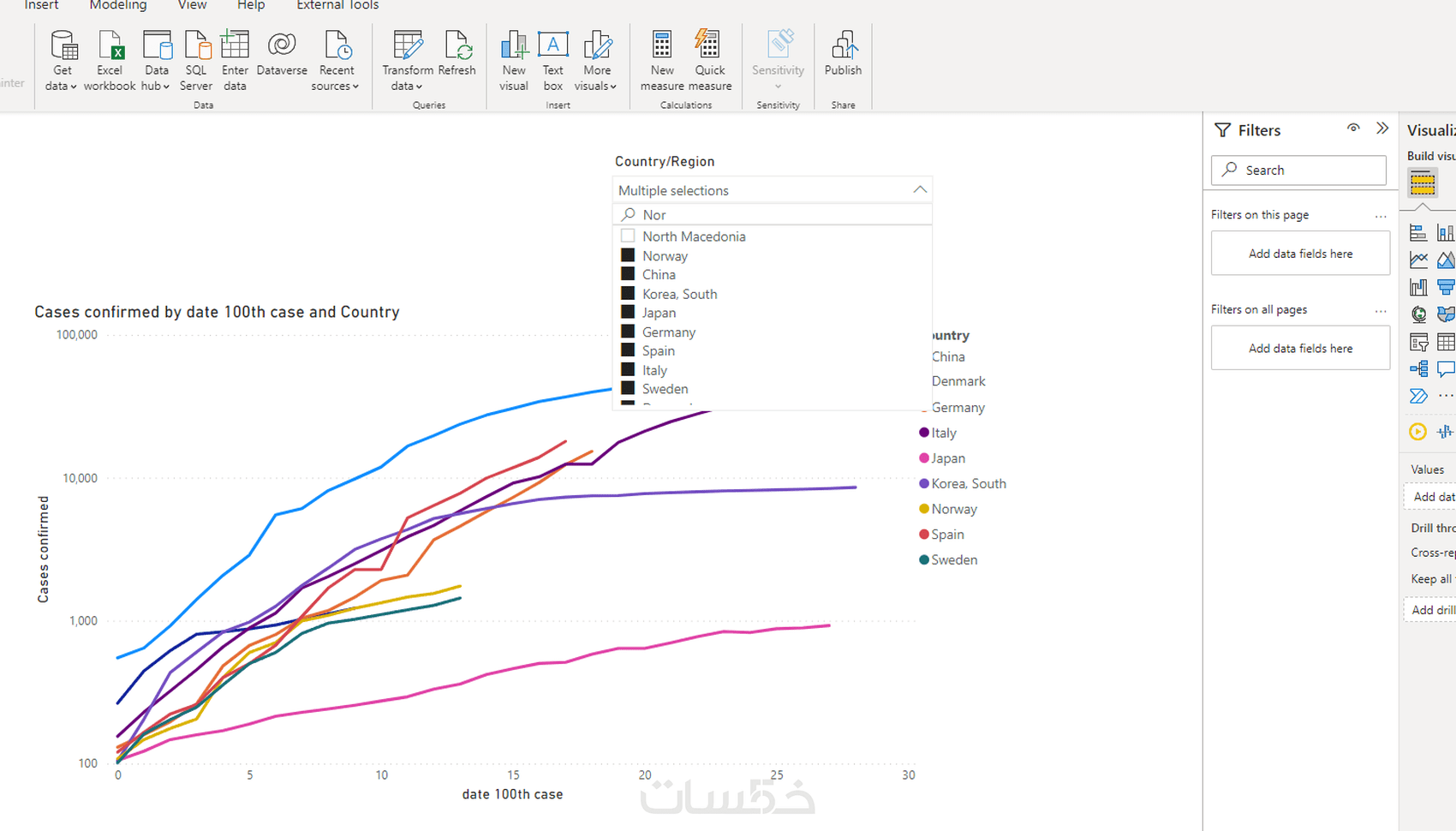Image resolution: width=1456 pixels, height=831 pixels.
Task: Toggle Filters pane visibility eye icon
Action: 1353,129
